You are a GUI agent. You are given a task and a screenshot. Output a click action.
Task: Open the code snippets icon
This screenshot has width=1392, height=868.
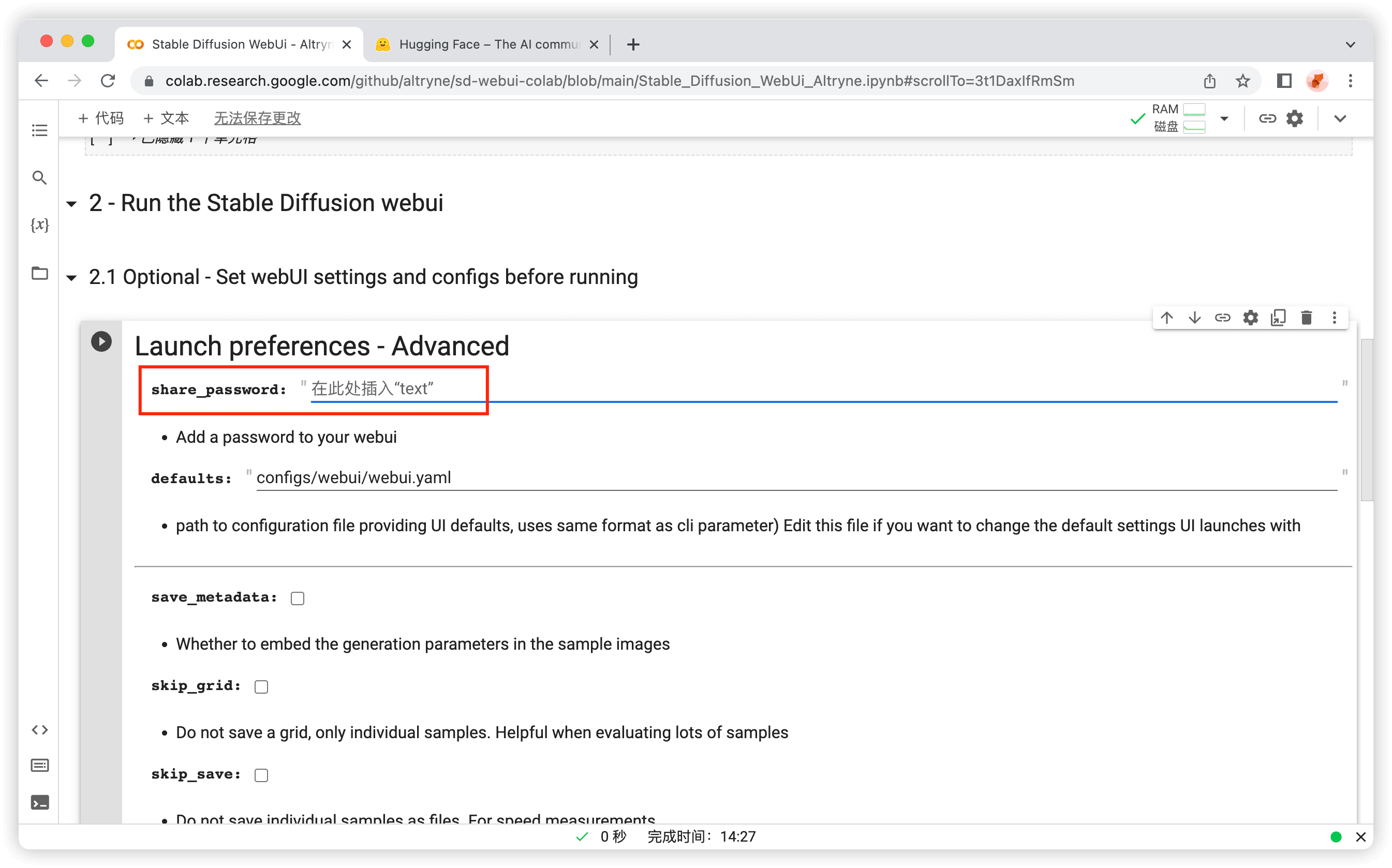(39, 730)
